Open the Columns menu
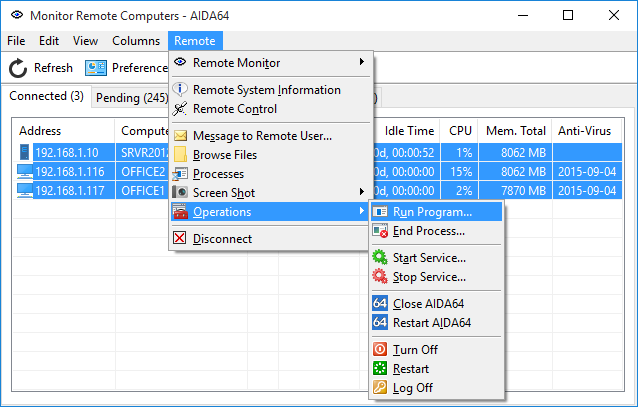 pos(136,41)
